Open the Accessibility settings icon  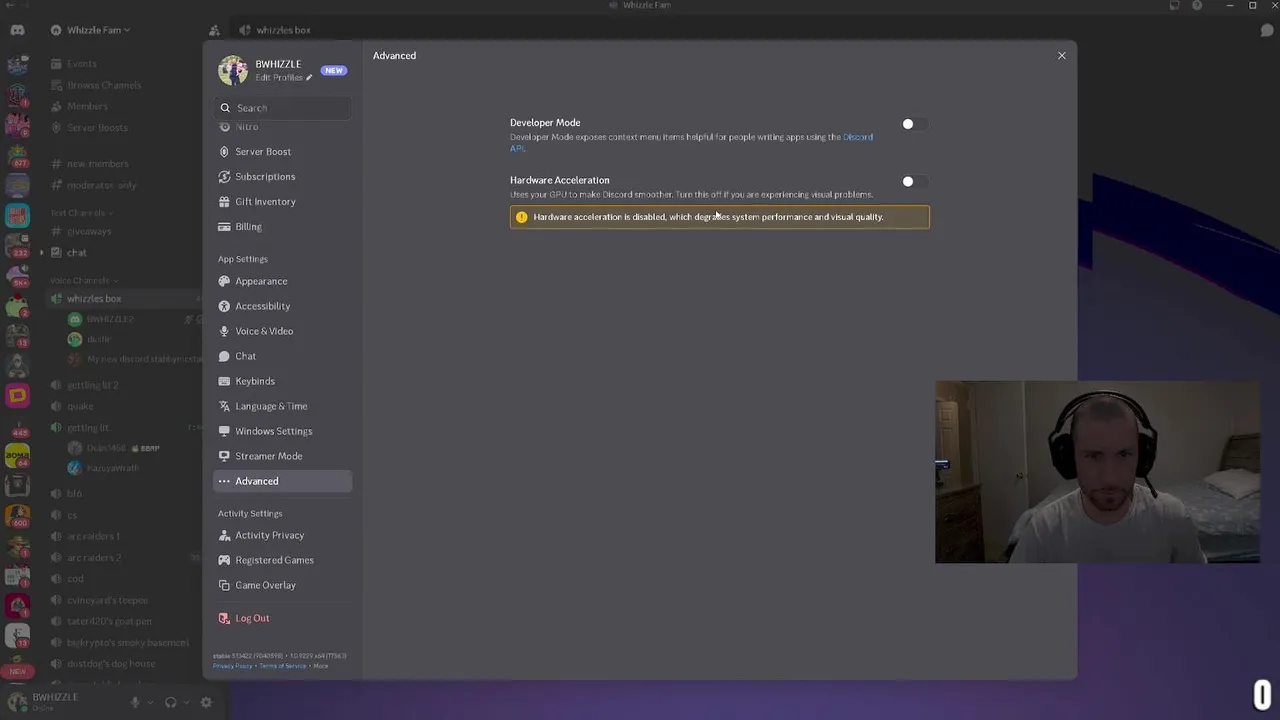coord(224,306)
